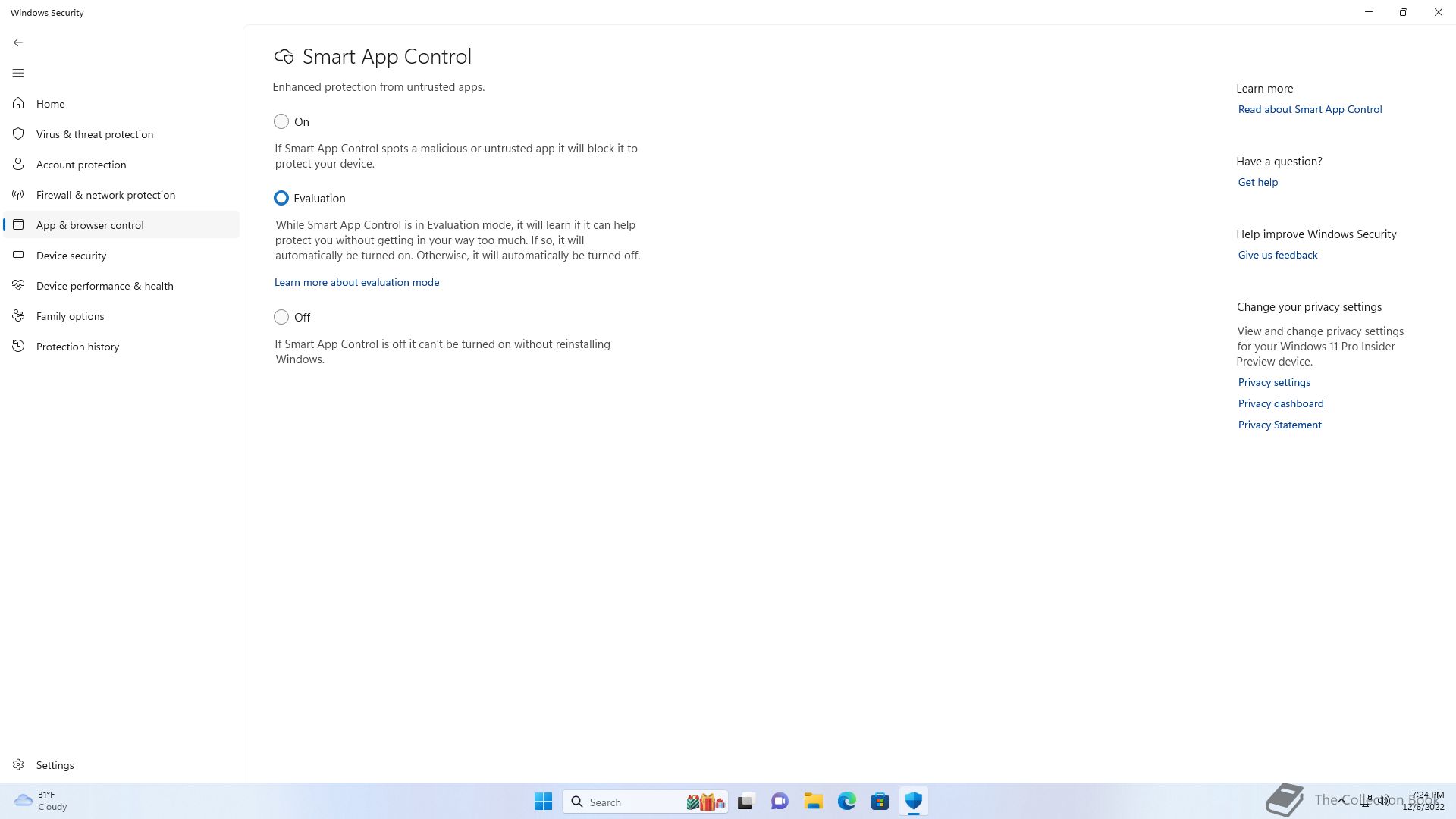Click the Get help link

1257,182
